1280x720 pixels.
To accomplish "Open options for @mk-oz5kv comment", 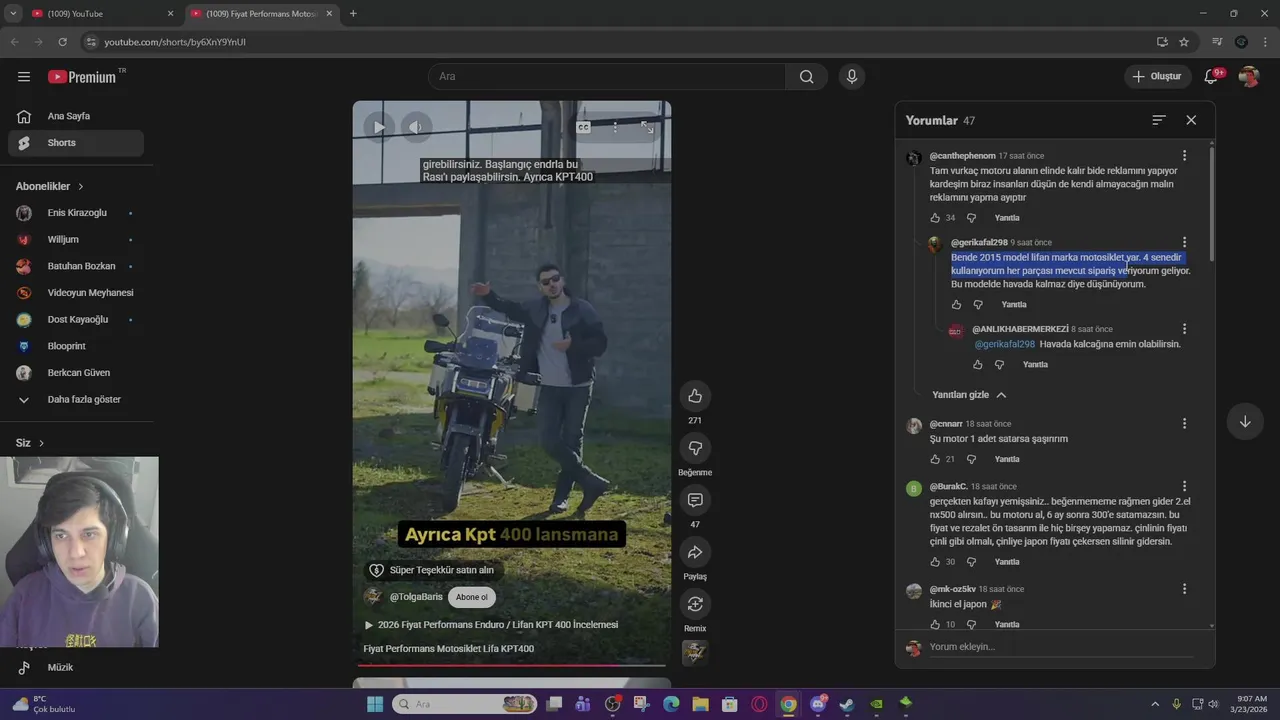I will [1184, 589].
